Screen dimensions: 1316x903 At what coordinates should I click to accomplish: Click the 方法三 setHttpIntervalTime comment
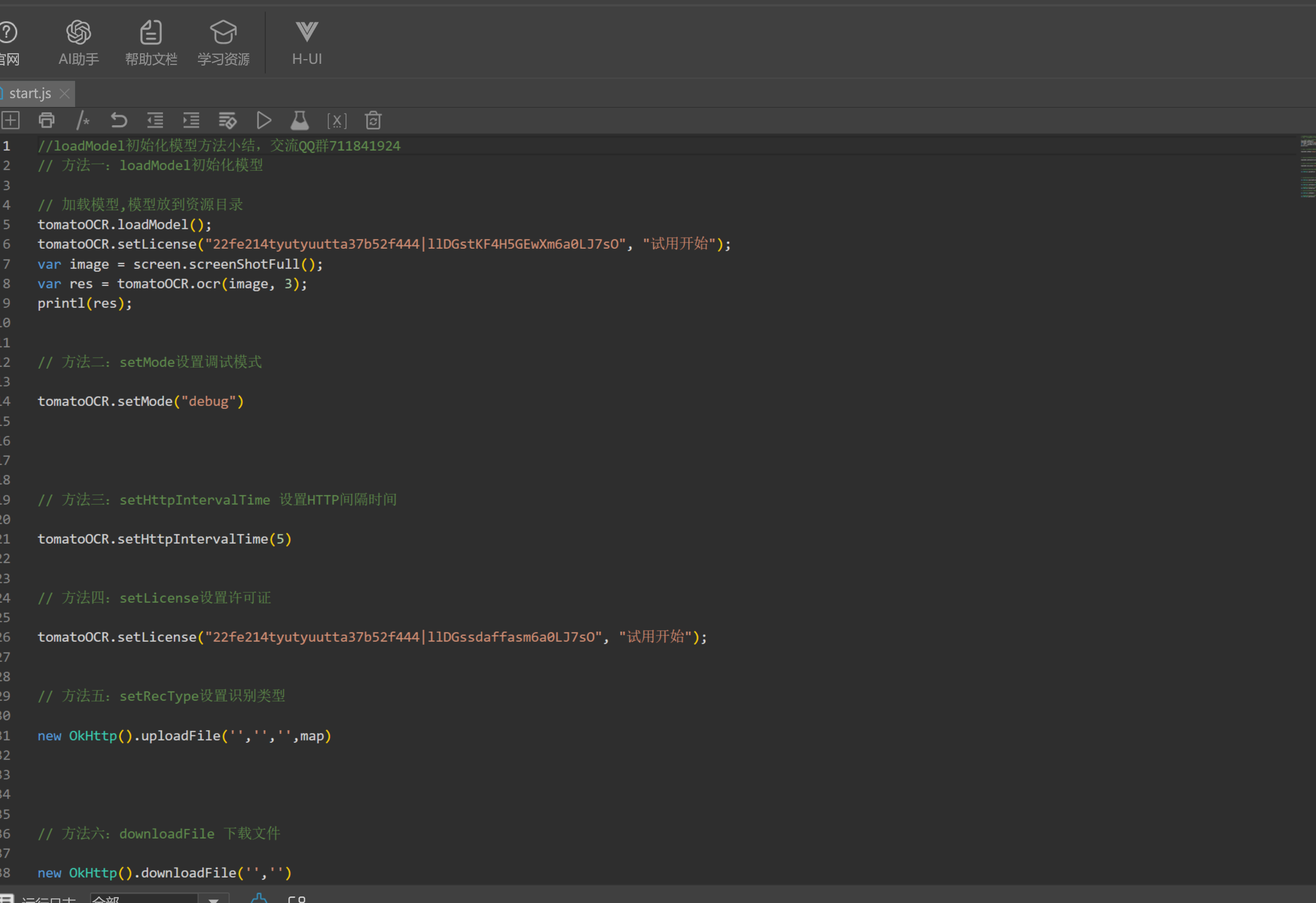point(217,500)
